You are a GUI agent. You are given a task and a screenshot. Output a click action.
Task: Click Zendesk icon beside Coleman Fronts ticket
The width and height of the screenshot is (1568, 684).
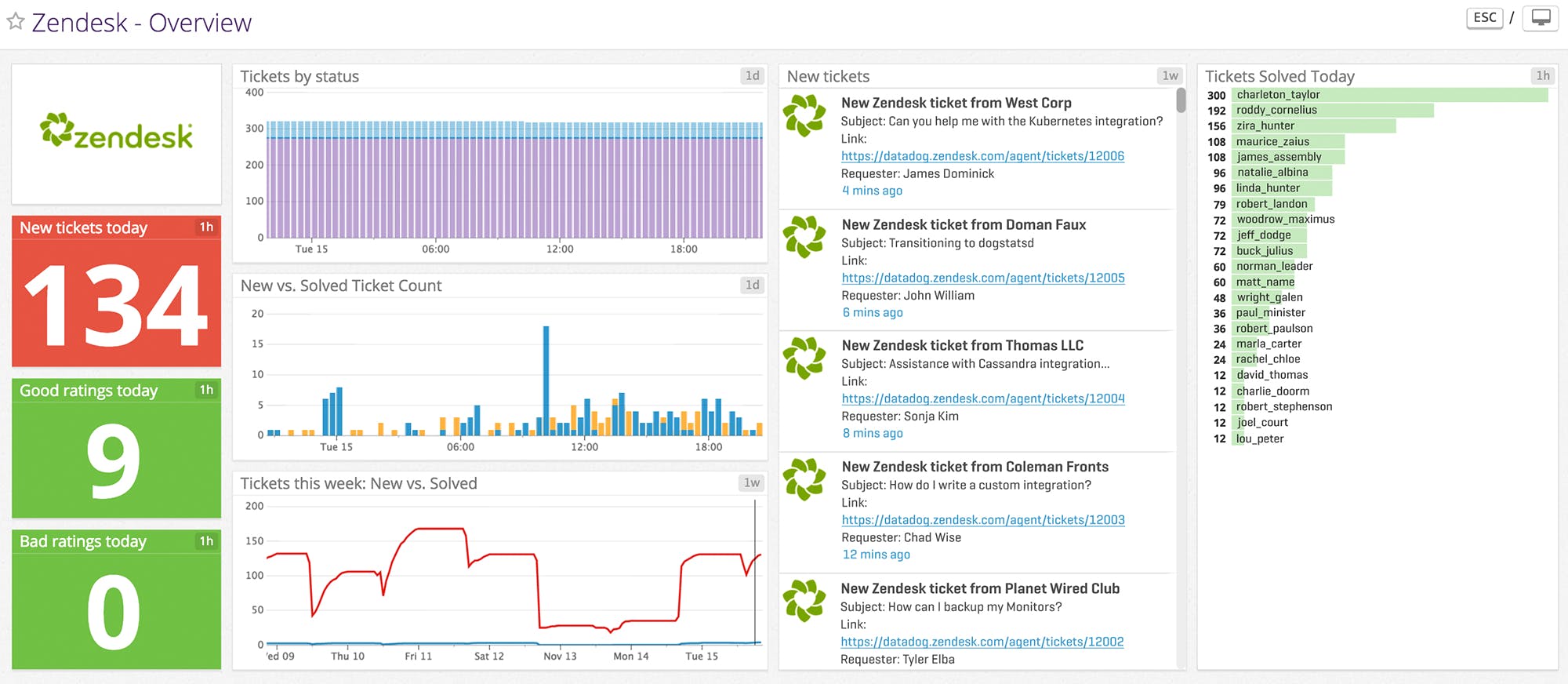804,479
